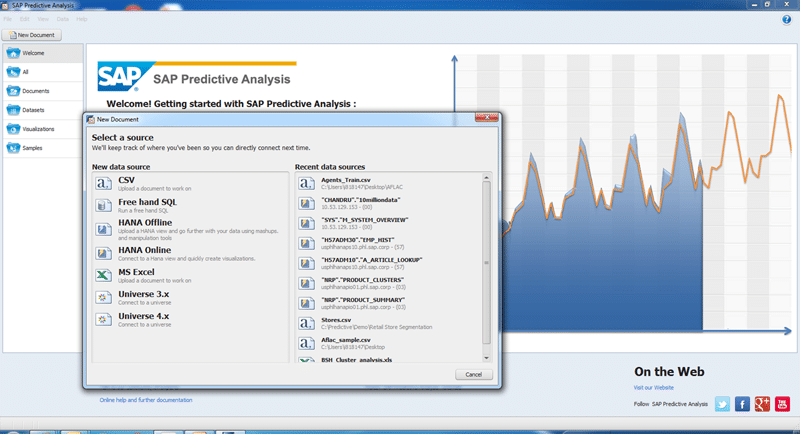The width and height of the screenshot is (800, 434).
Task: Follow the Visit our Website link
Action: pyautogui.click(x=654, y=388)
